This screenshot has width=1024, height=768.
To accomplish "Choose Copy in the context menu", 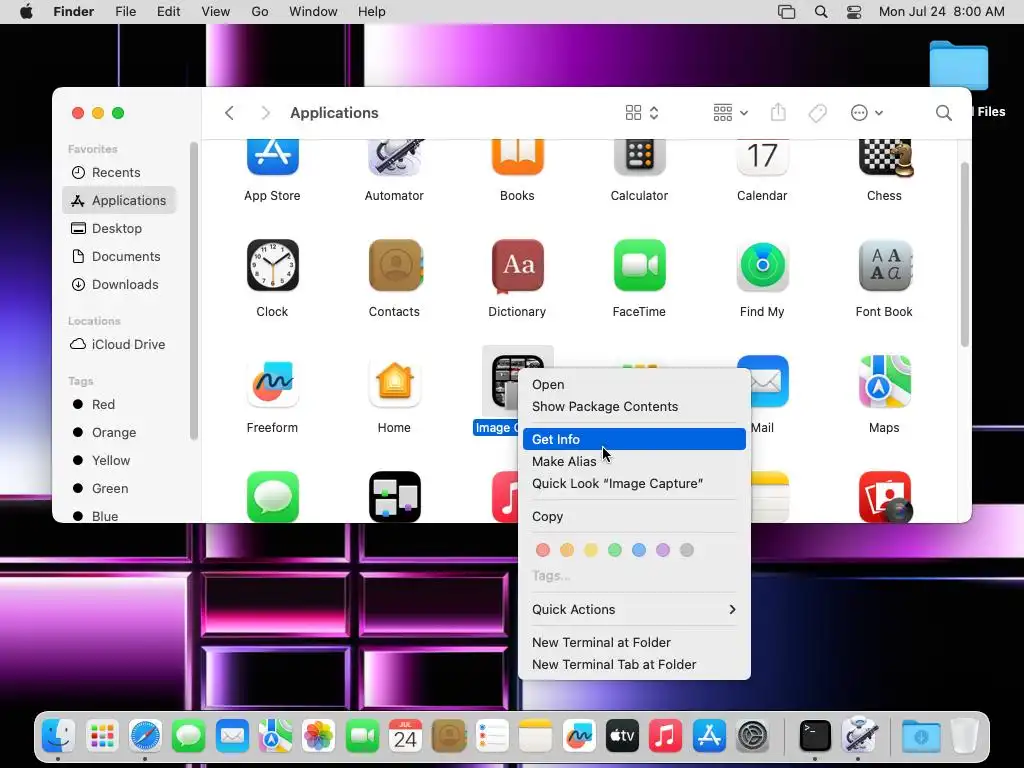I will coord(634,517).
